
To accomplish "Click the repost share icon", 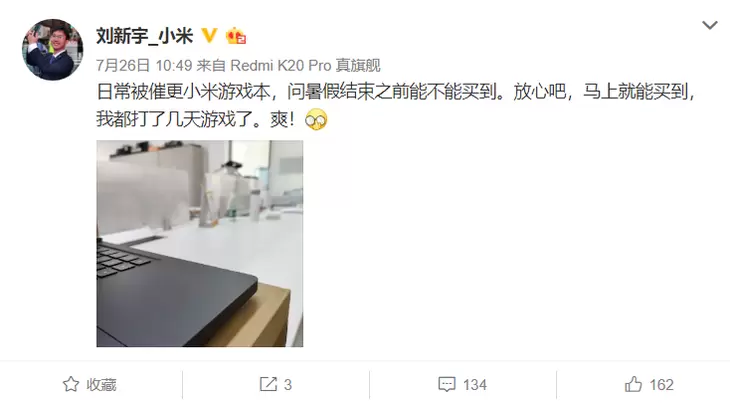I will tap(268, 384).
